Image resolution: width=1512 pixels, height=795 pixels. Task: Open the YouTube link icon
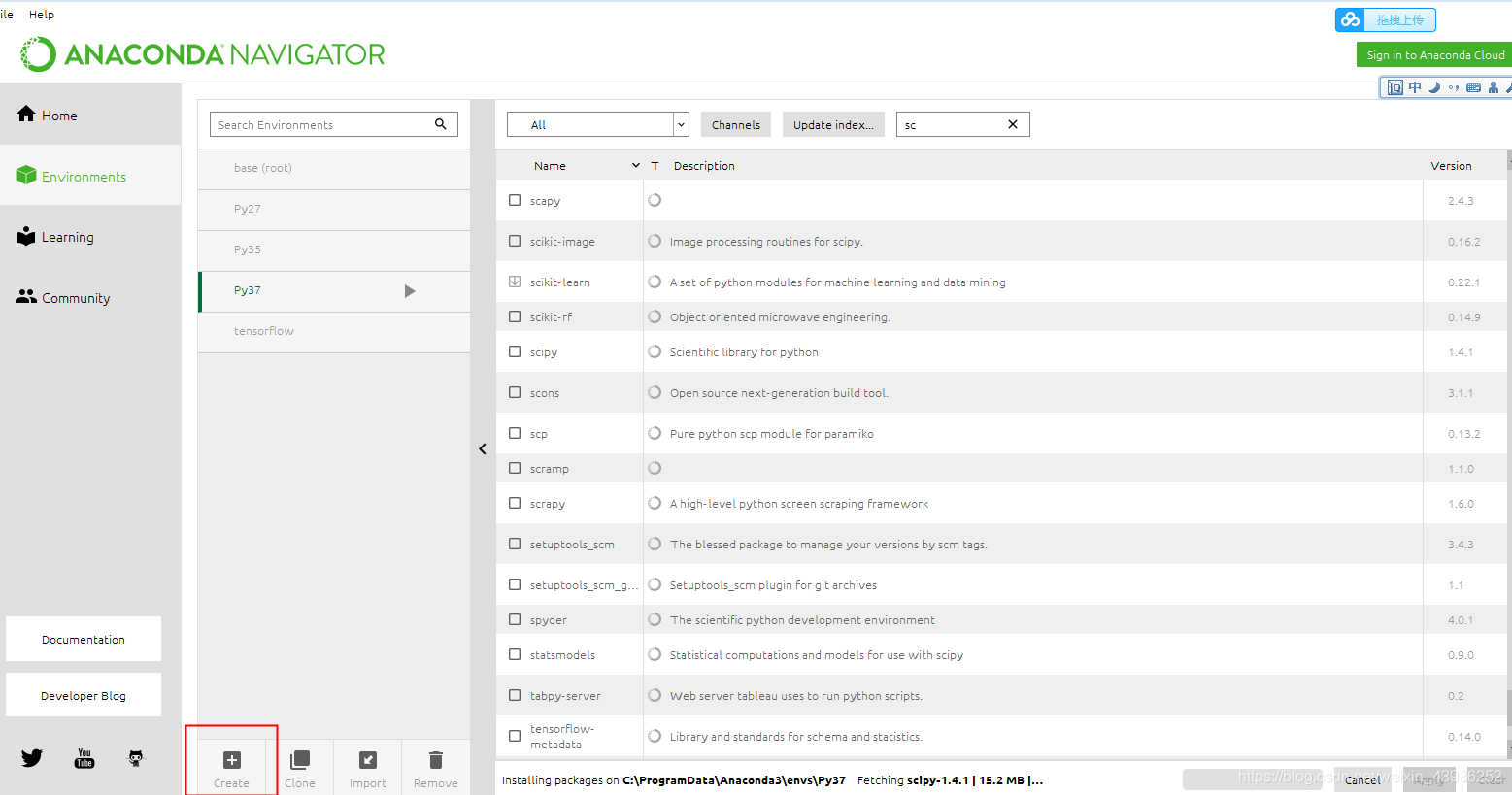point(84,758)
